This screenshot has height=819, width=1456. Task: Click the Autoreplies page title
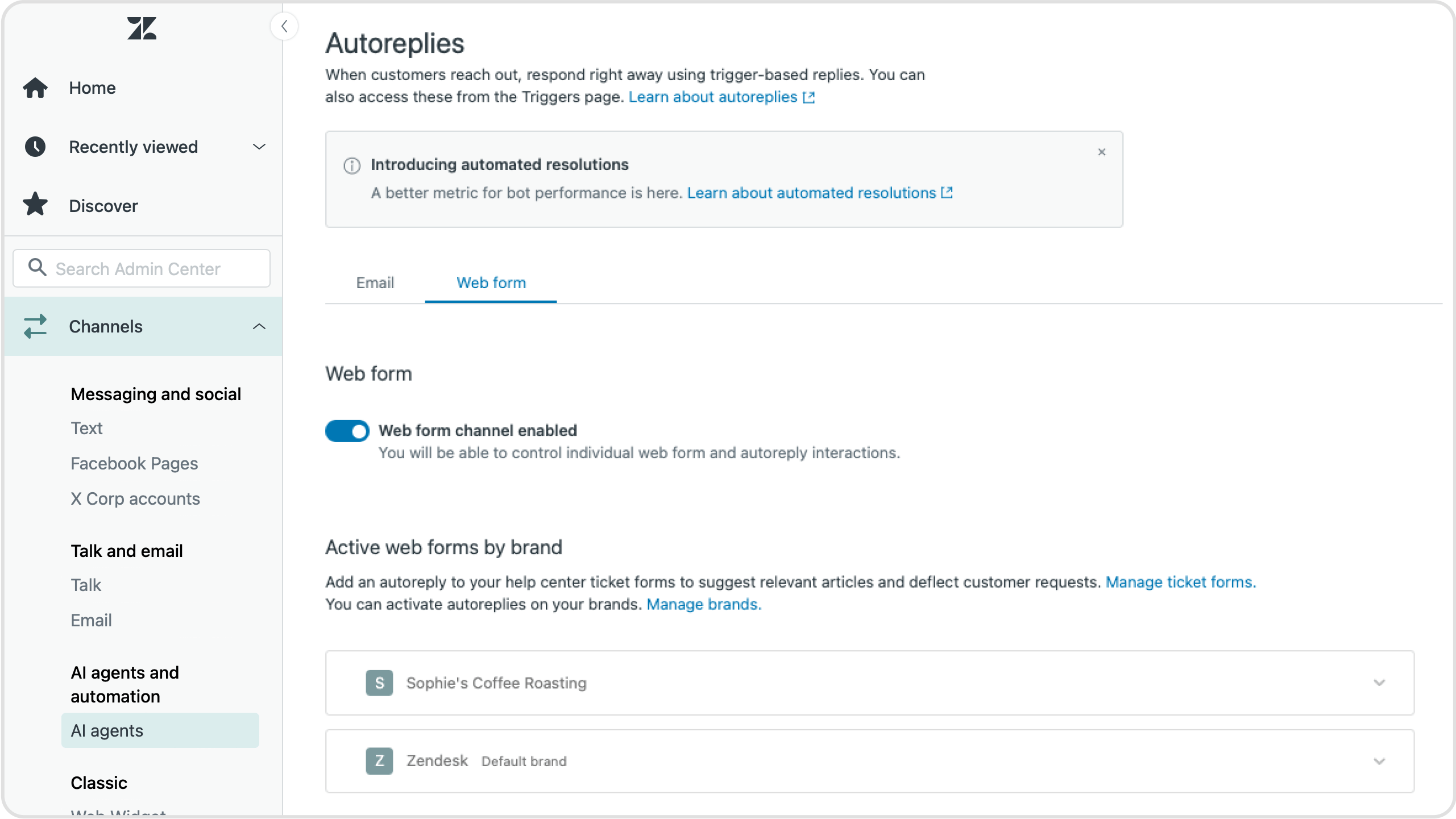395,44
